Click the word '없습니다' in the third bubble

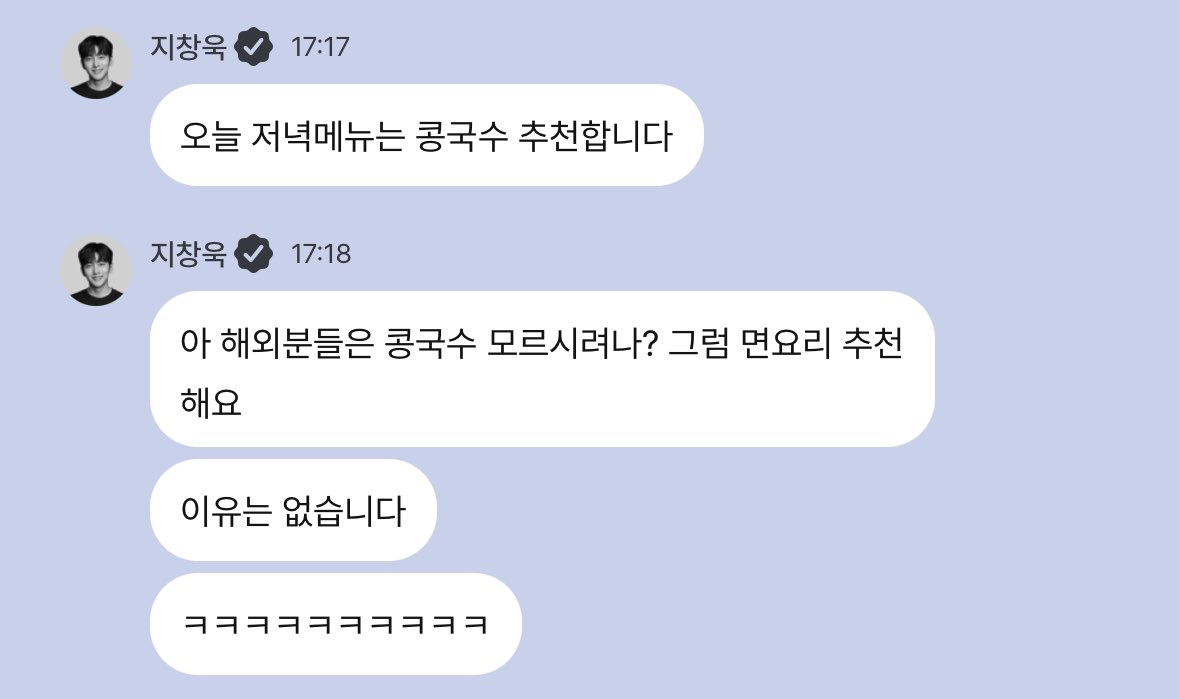click(344, 511)
